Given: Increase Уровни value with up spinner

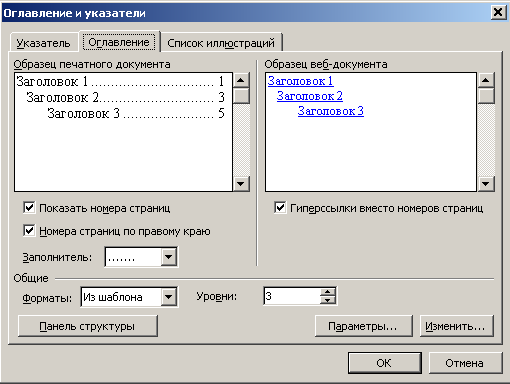Looking at the screenshot, I should click(x=327, y=292).
